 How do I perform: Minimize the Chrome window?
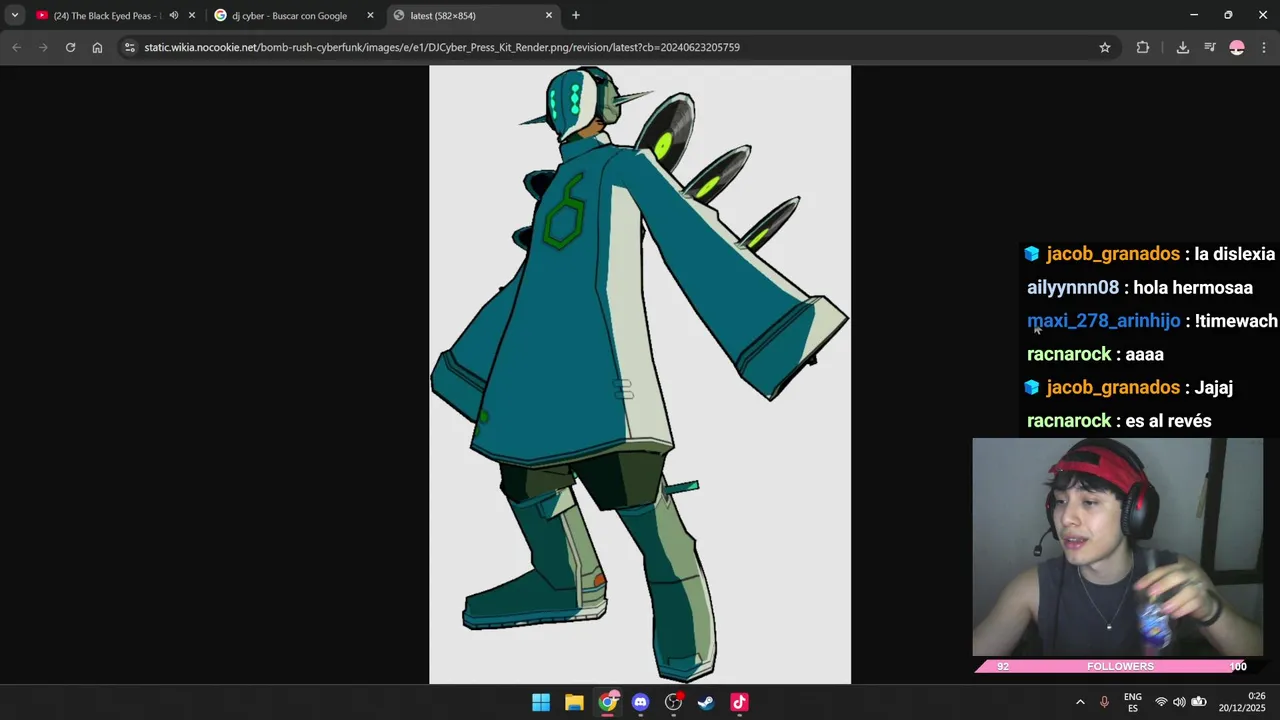pos(1194,15)
